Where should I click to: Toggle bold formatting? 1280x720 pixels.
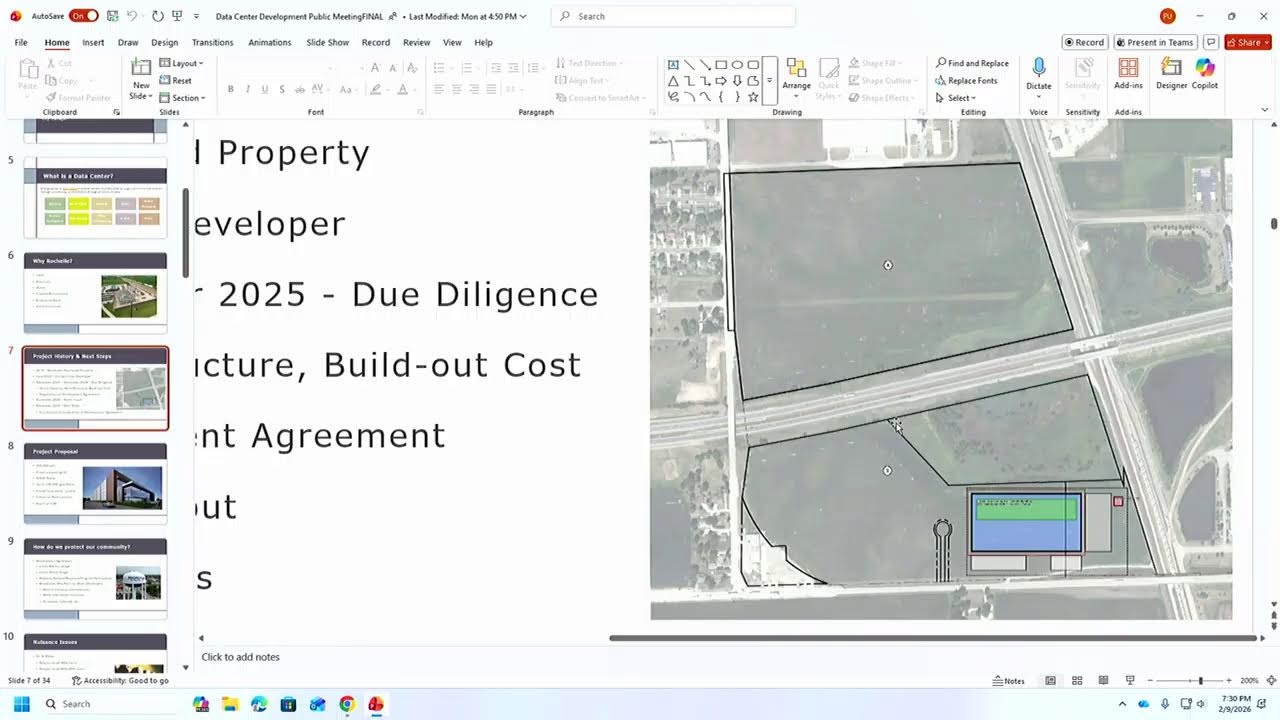coord(230,89)
